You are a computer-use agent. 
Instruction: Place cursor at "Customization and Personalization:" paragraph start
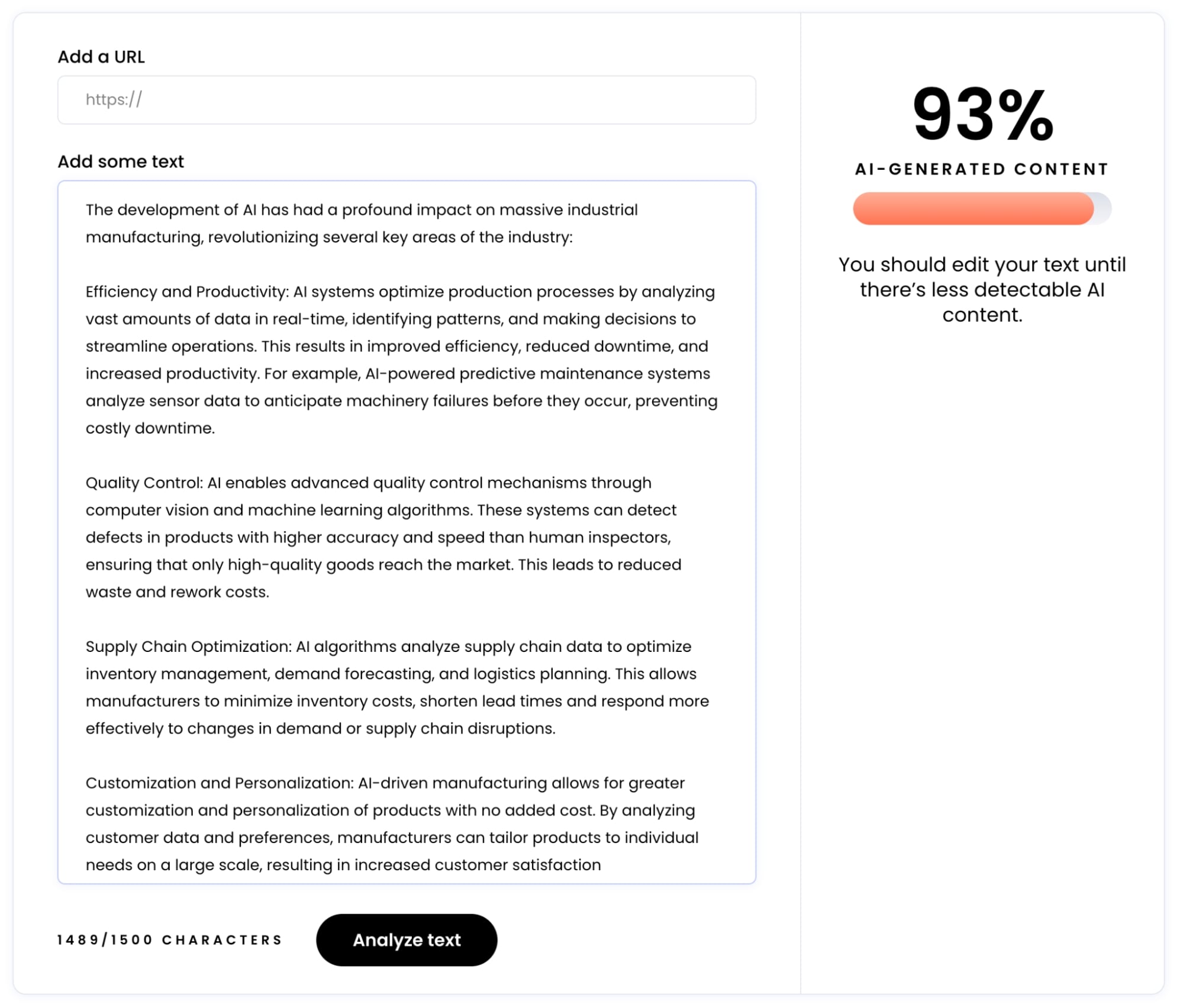point(87,783)
